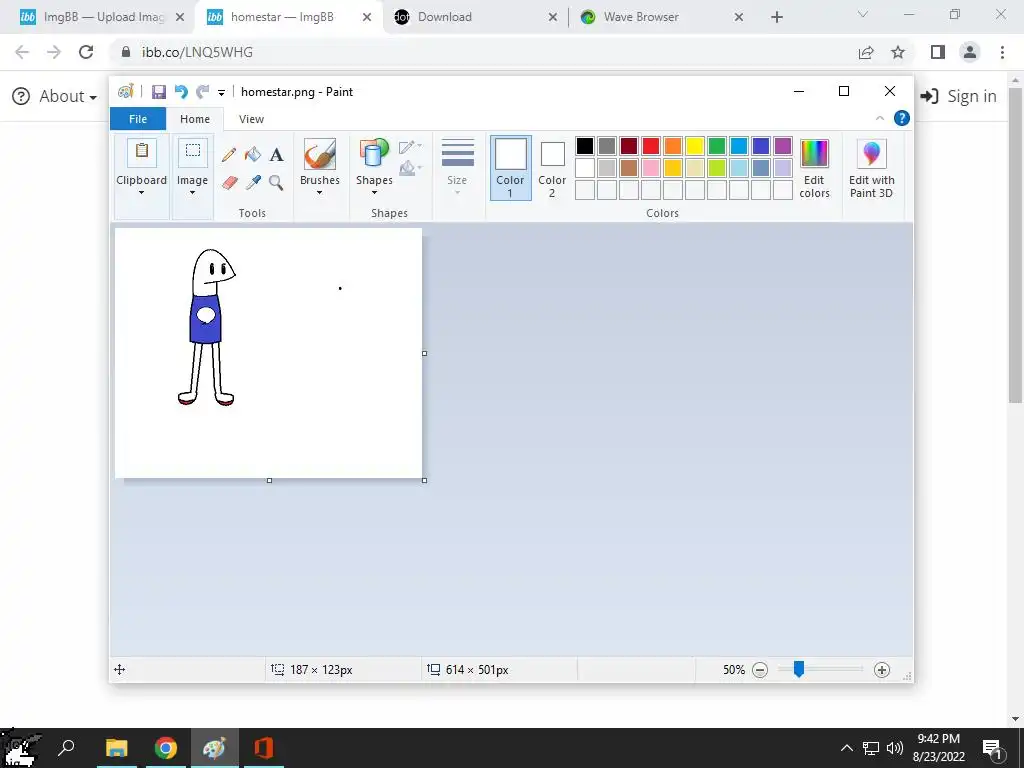Go back in browser history
The height and width of the screenshot is (768, 1024).
click(x=22, y=52)
